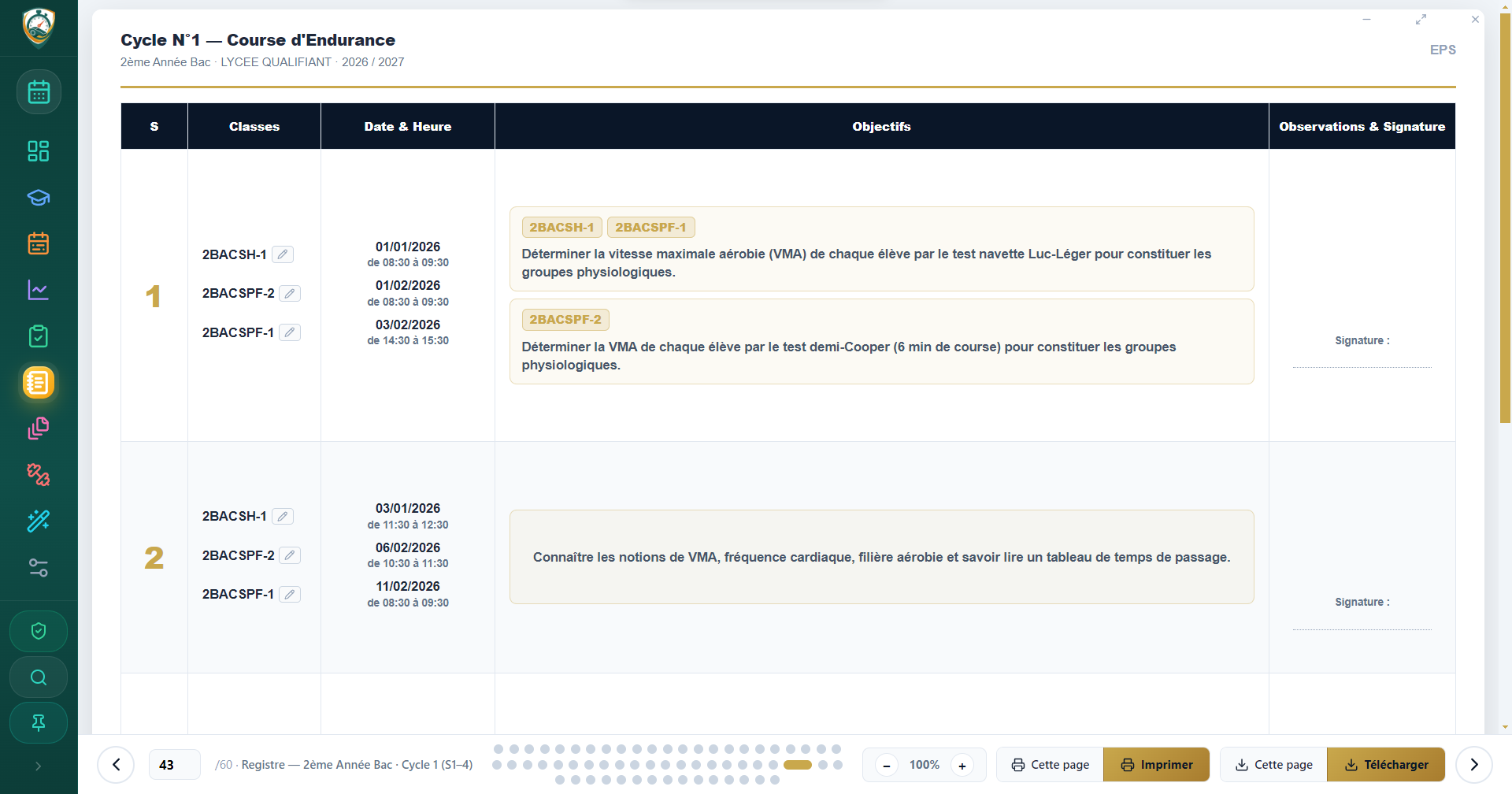Open the magic wand icon
This screenshot has height=794, width=1512.
pyautogui.click(x=39, y=521)
